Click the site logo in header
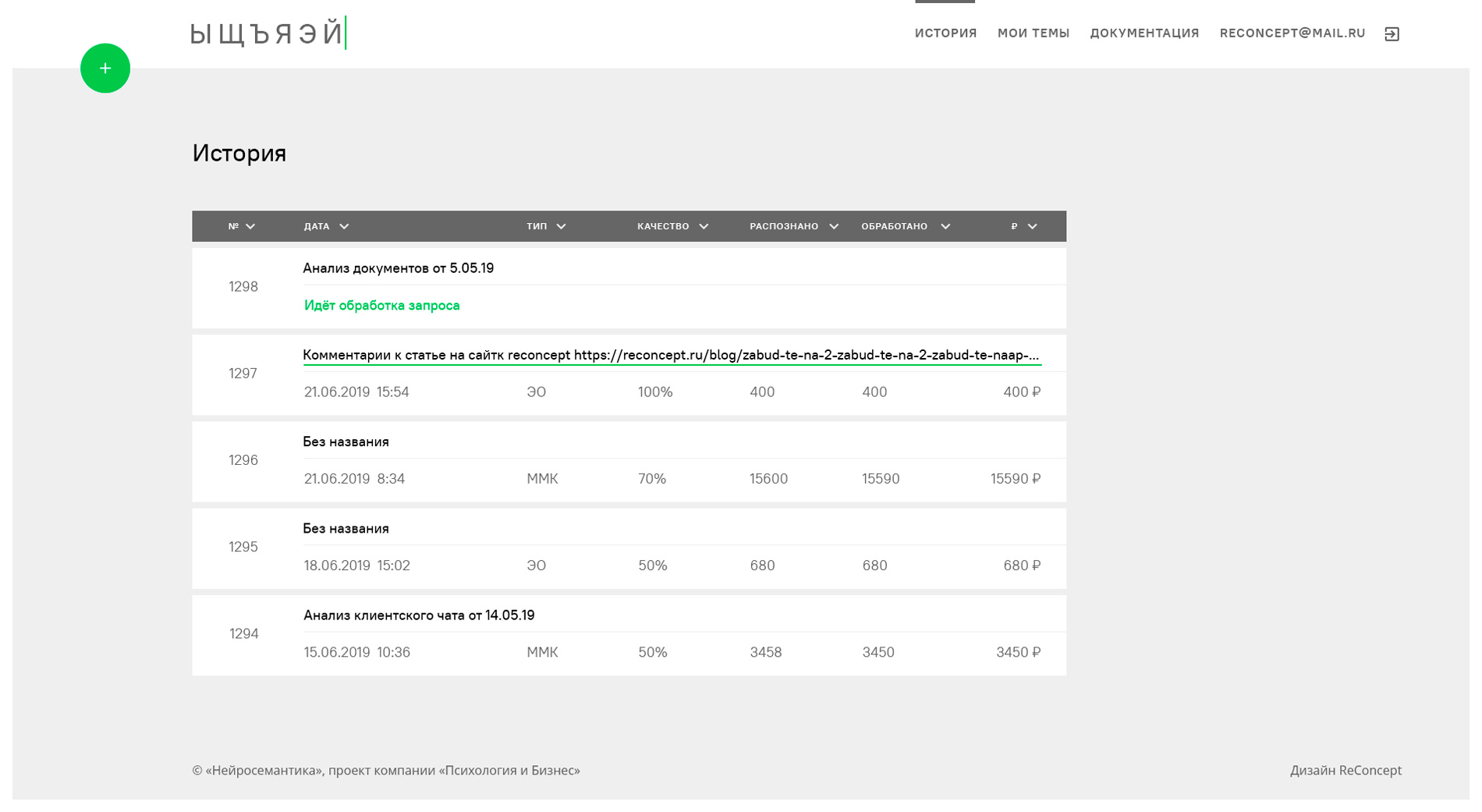1482x812 pixels. point(268,34)
